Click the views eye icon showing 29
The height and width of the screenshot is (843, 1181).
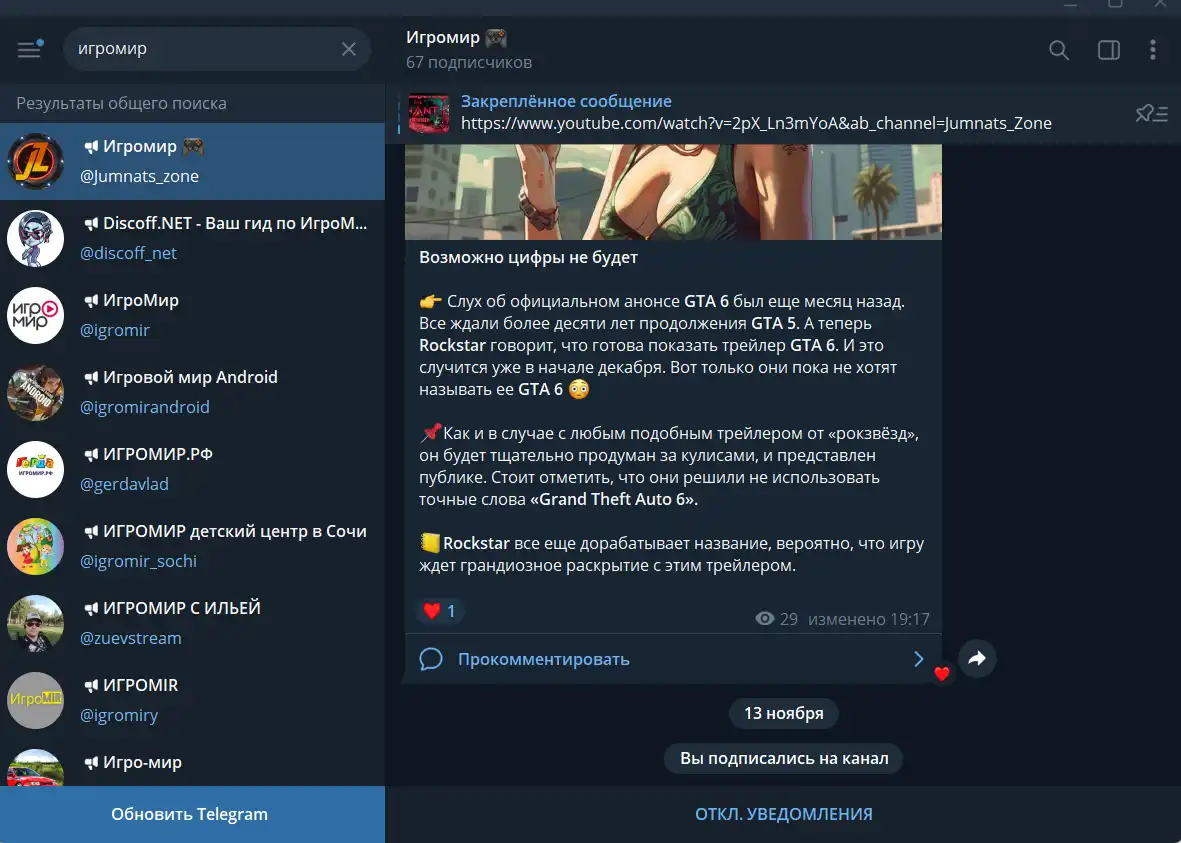point(764,619)
